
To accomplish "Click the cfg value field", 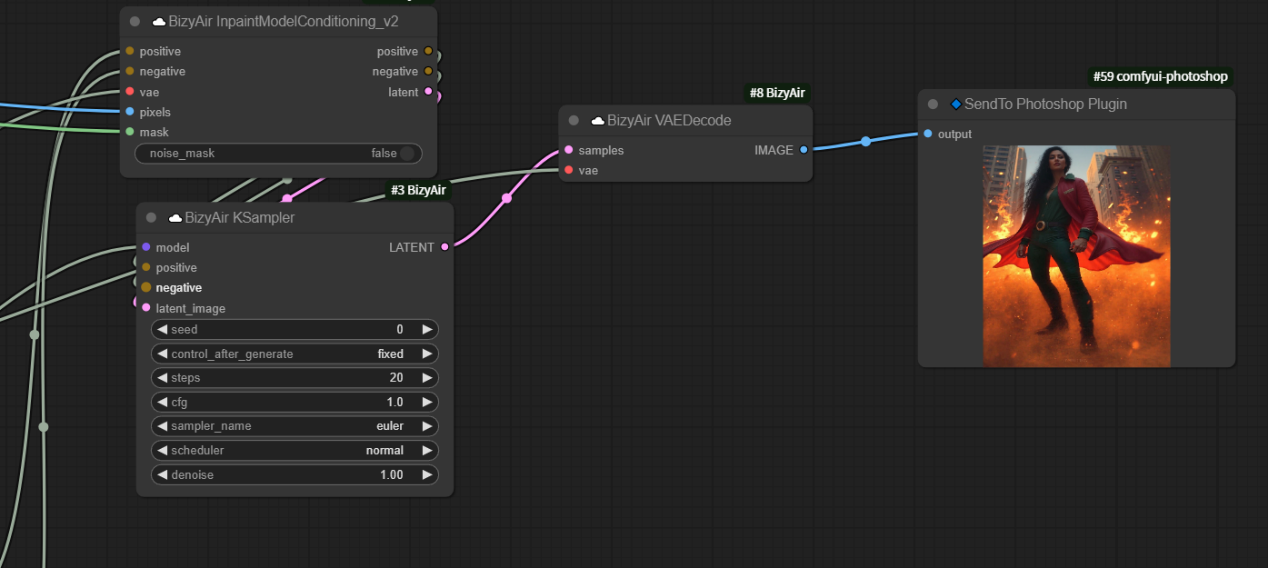I will (x=294, y=402).
